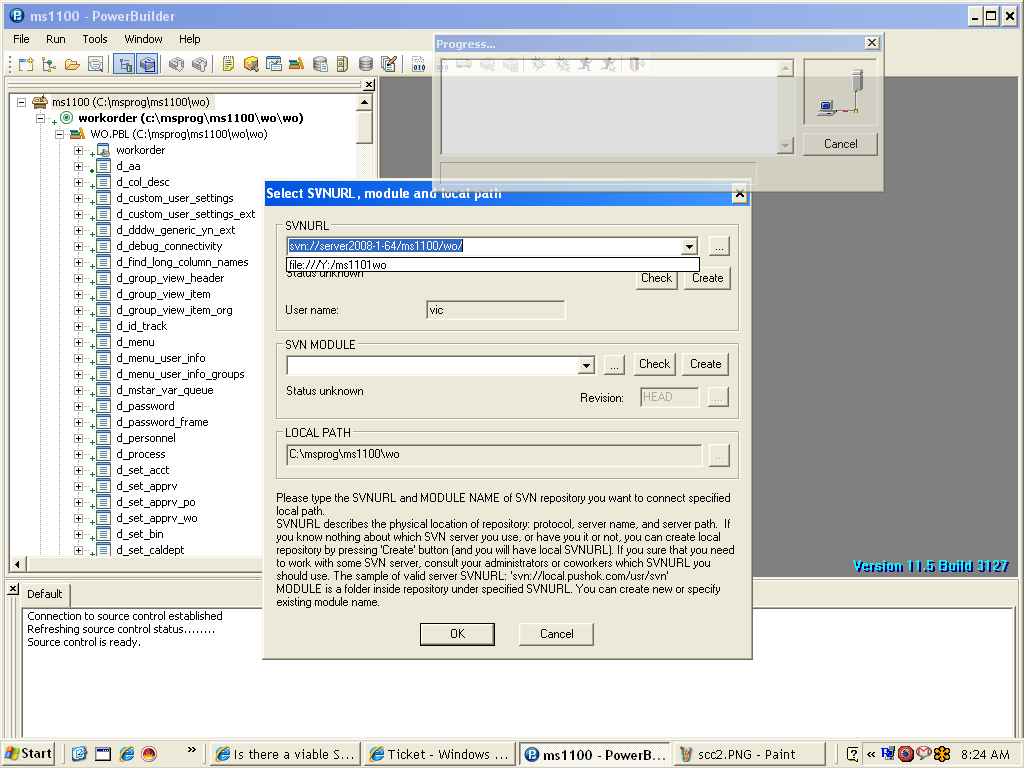This screenshot has height=768, width=1024.
Task: Click the SVNURL browse '...' button
Action: click(718, 246)
